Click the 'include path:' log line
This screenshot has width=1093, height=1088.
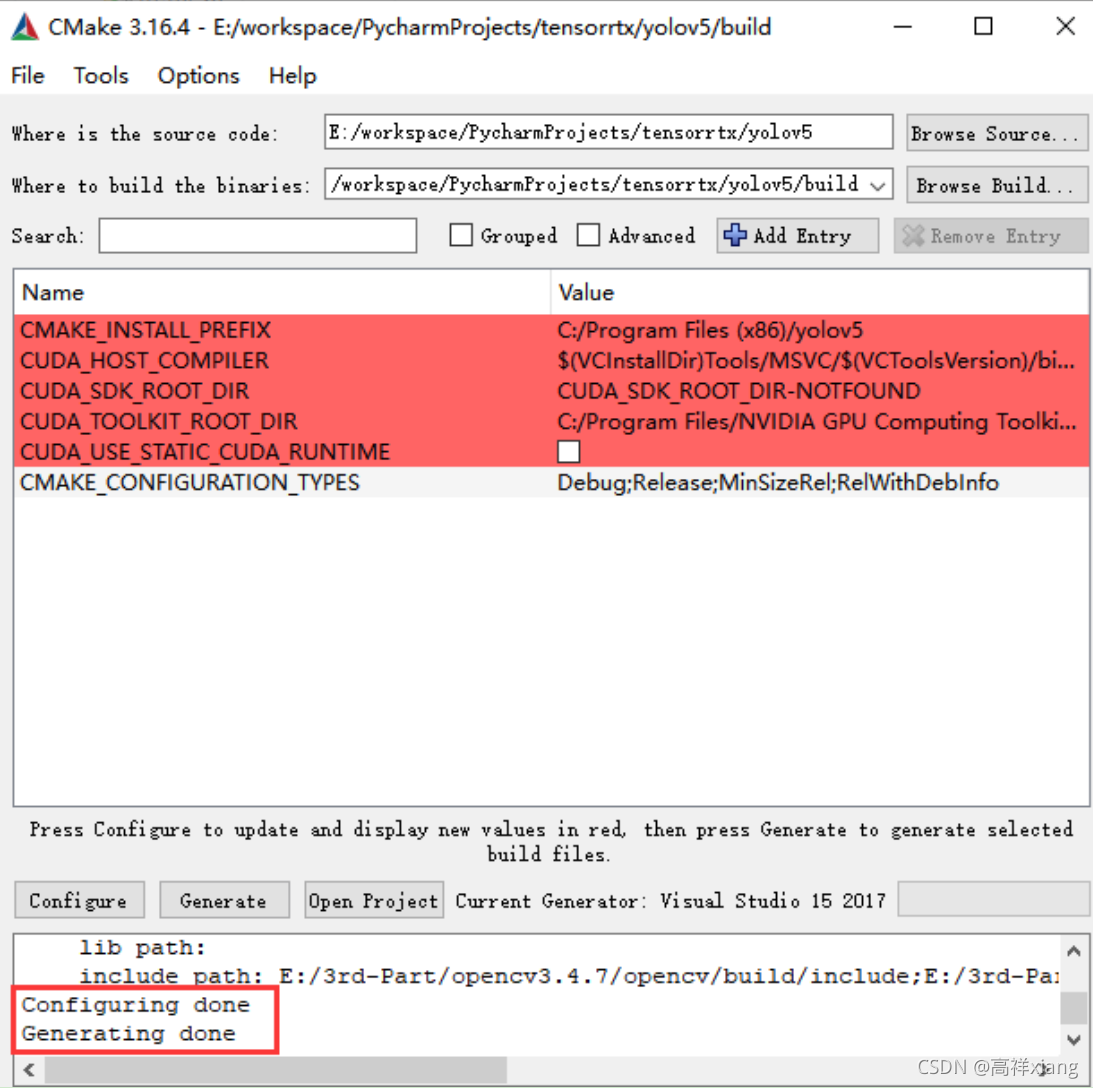coord(568,976)
